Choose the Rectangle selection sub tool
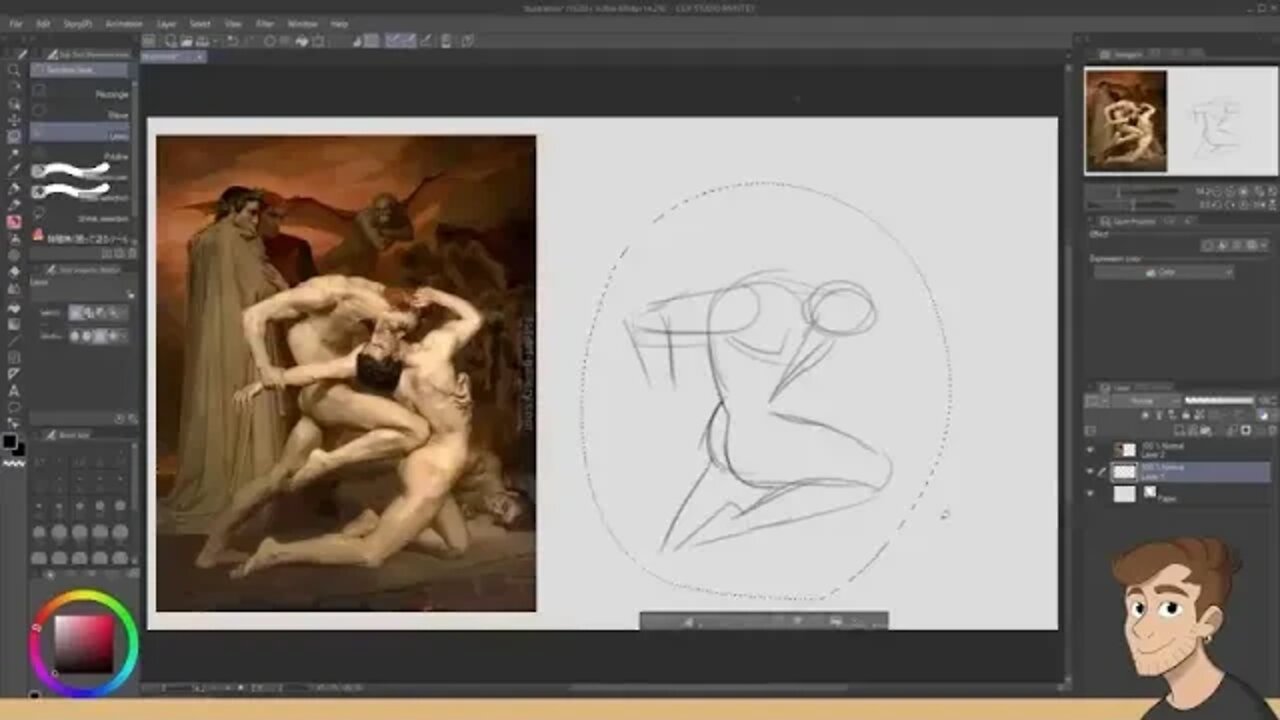This screenshot has width=1280, height=720. pyautogui.click(x=80, y=94)
